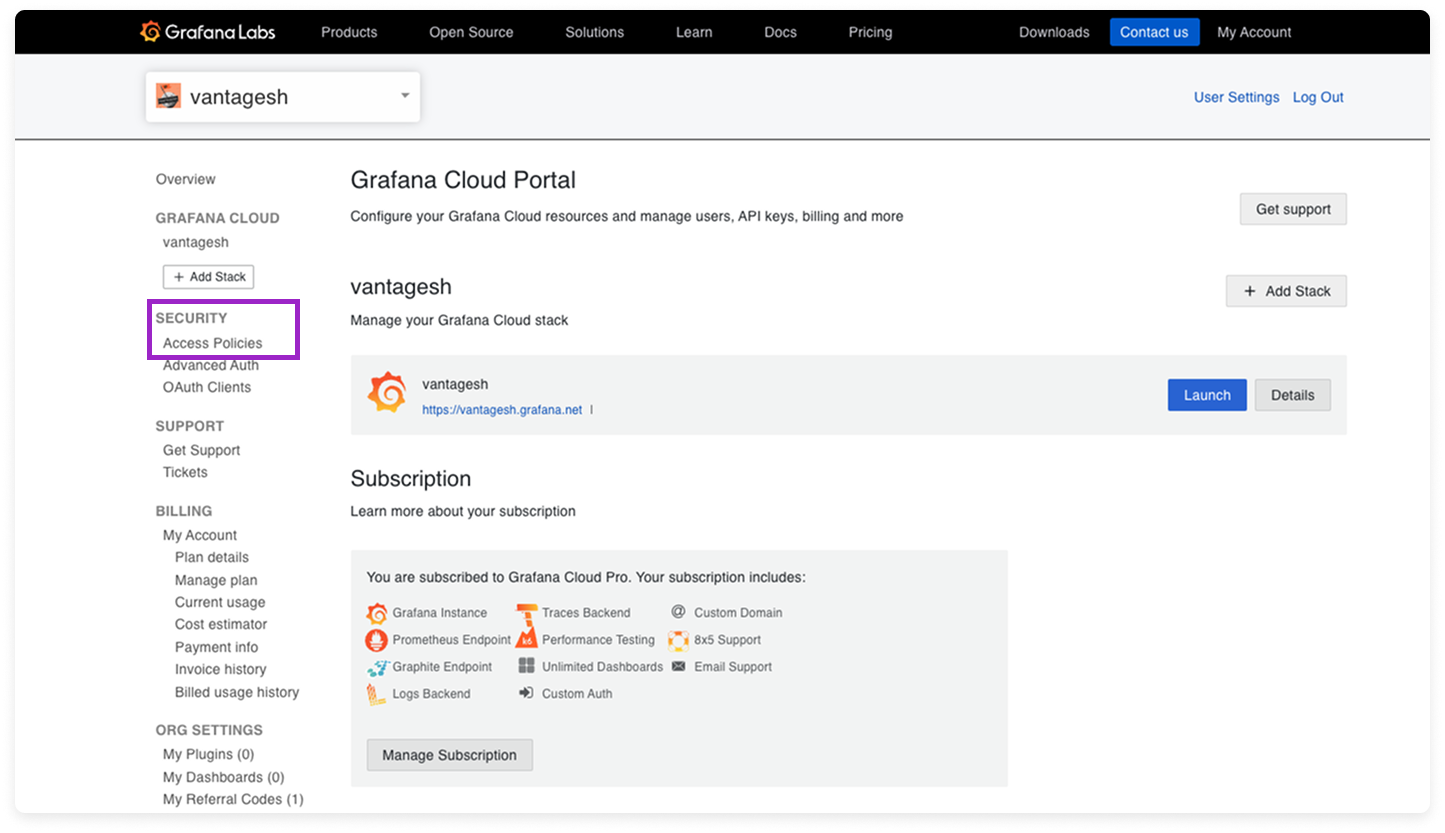Click the Contact us button

tap(1154, 32)
